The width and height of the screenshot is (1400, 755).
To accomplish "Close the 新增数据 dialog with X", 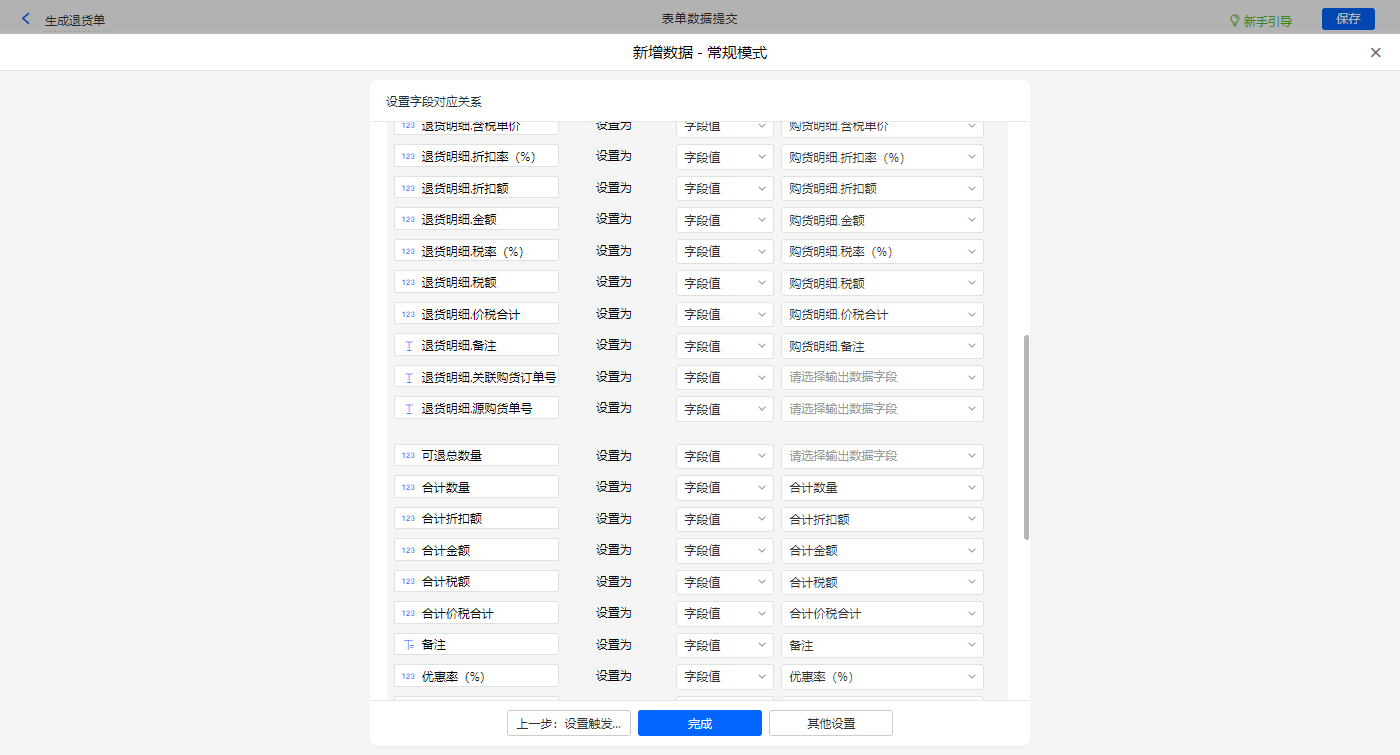I will [x=1375, y=53].
